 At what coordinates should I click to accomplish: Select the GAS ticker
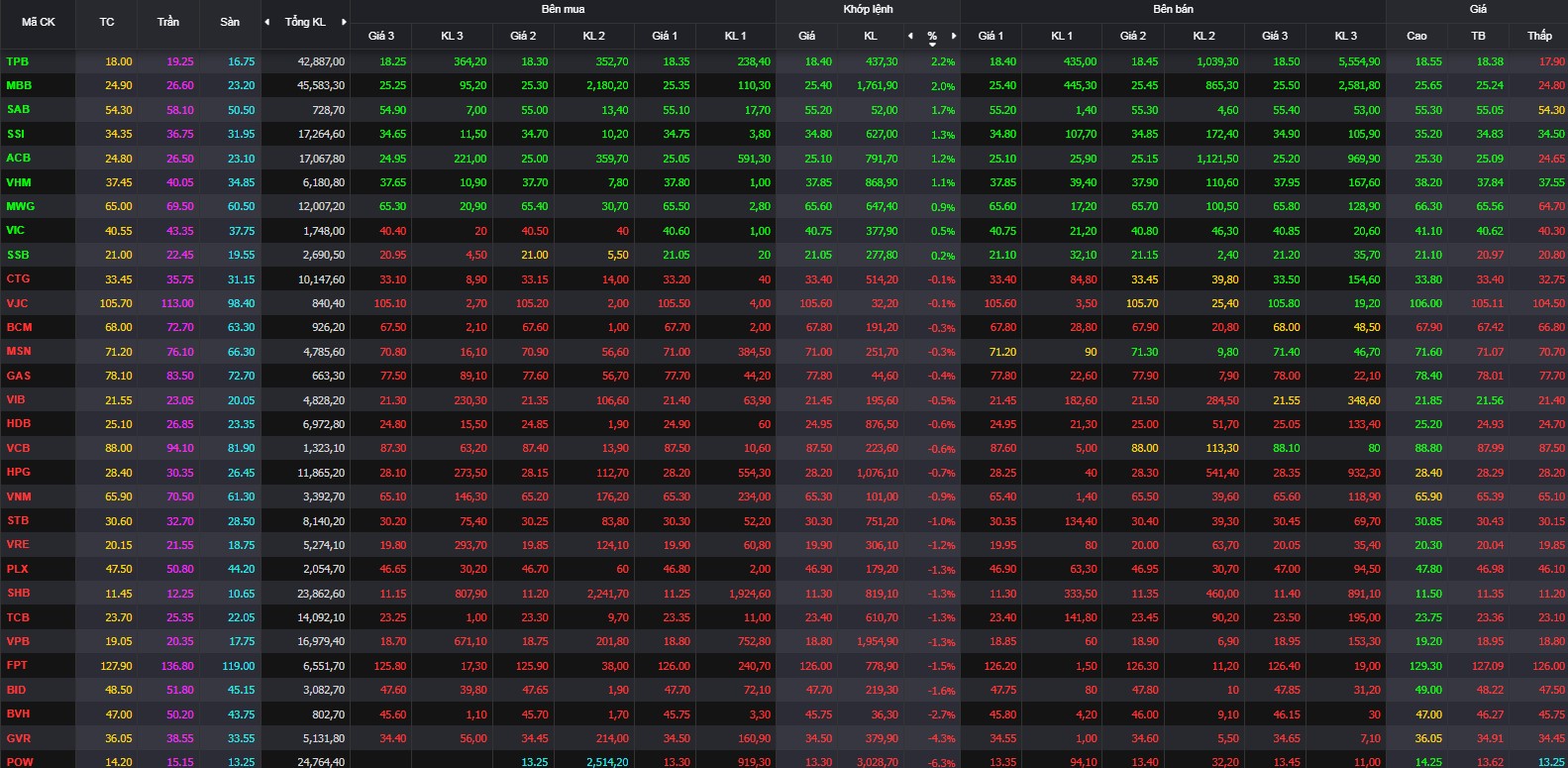[x=18, y=376]
